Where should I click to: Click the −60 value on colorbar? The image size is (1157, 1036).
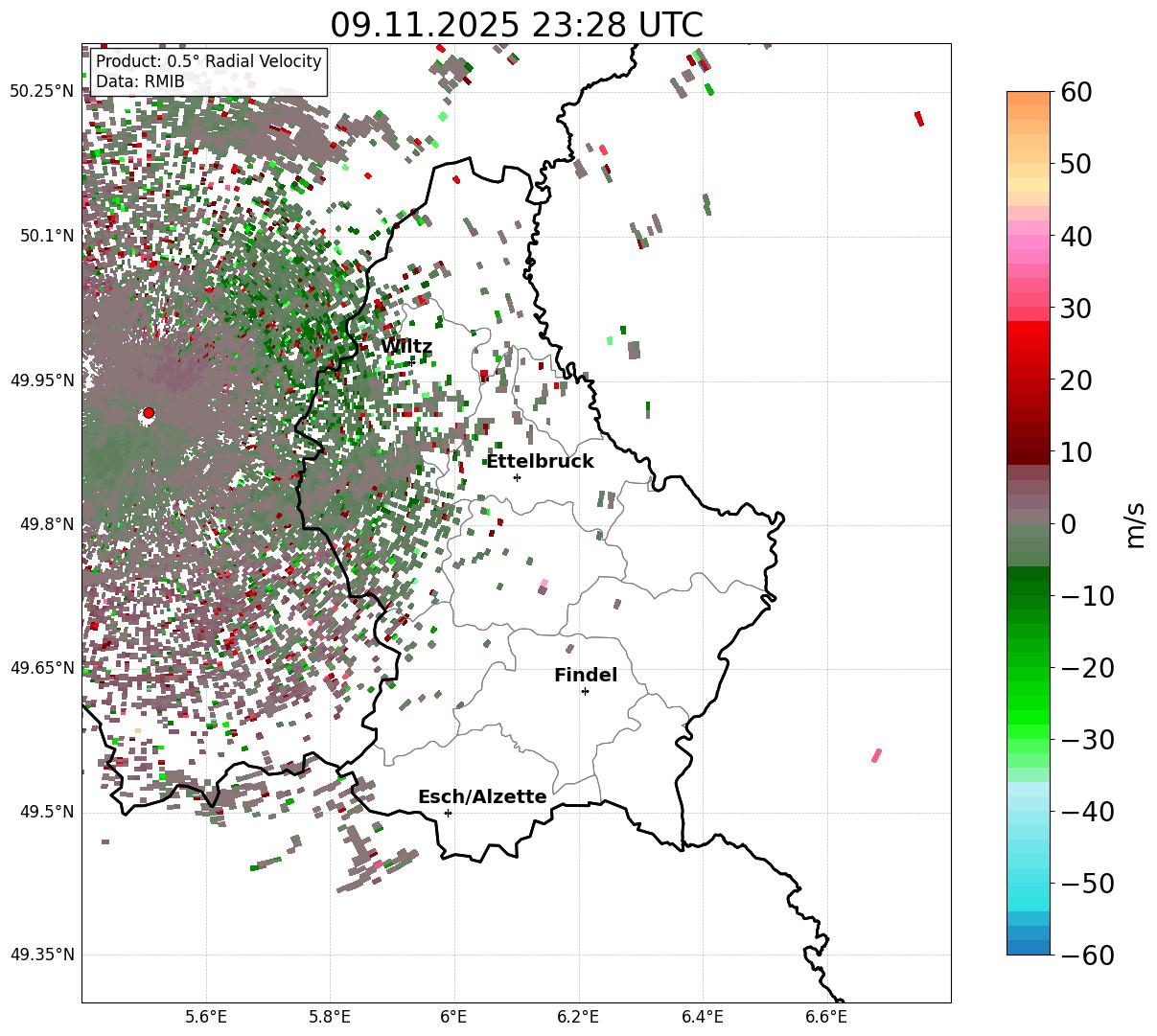coord(1087,955)
